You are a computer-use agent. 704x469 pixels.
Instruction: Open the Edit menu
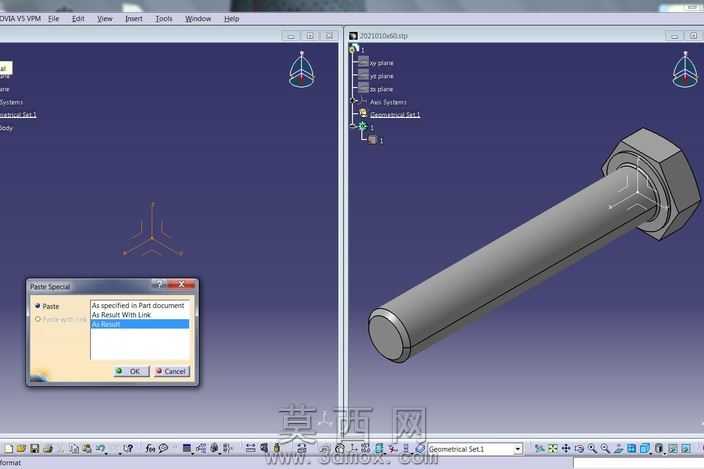pyautogui.click(x=78, y=19)
